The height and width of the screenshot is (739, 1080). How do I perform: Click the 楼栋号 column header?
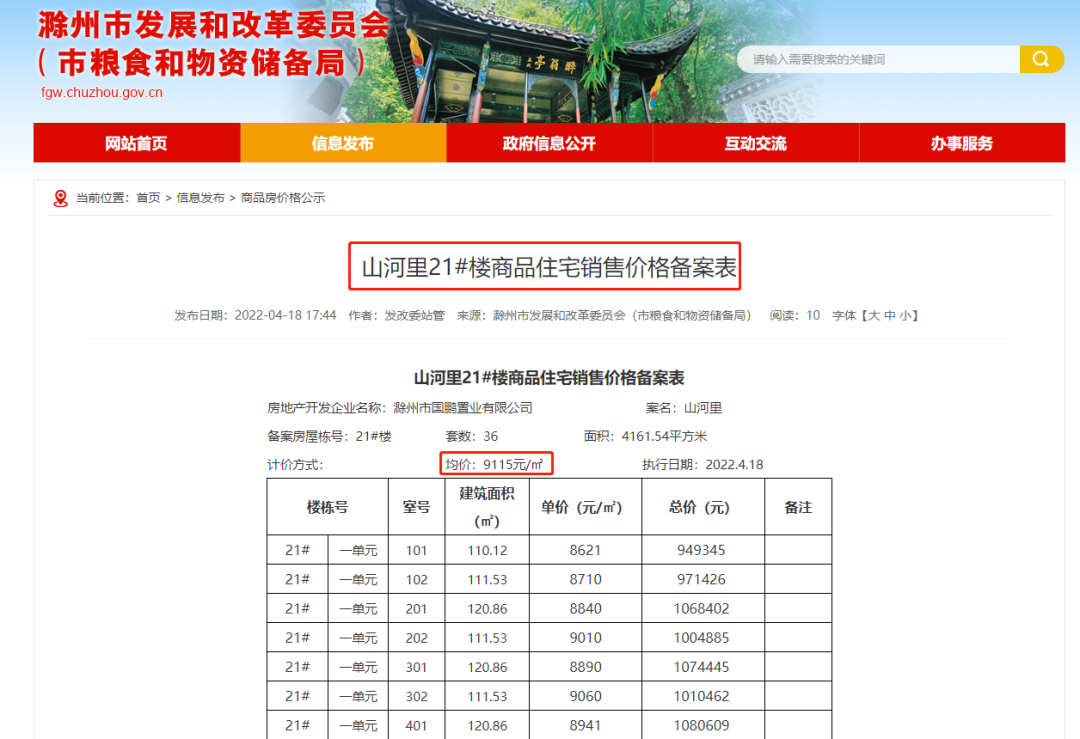click(x=327, y=508)
